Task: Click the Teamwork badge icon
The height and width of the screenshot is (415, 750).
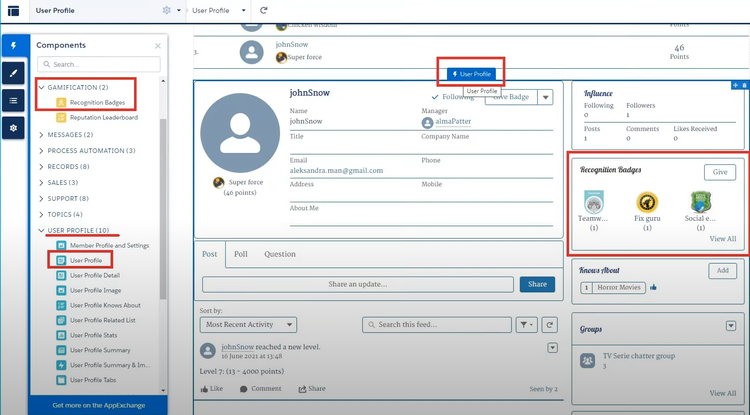Action: 594,202
